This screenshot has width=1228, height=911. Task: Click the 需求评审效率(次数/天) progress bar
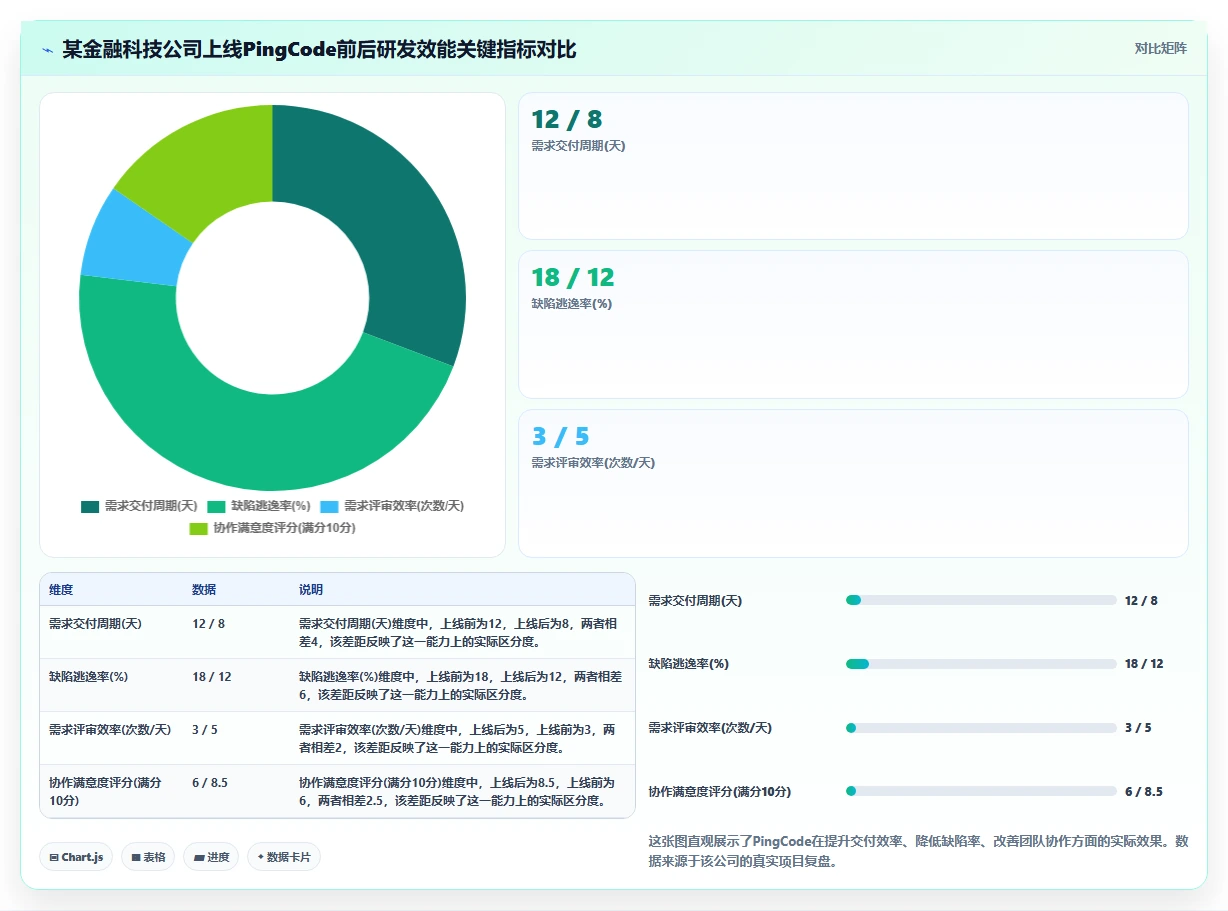point(980,728)
